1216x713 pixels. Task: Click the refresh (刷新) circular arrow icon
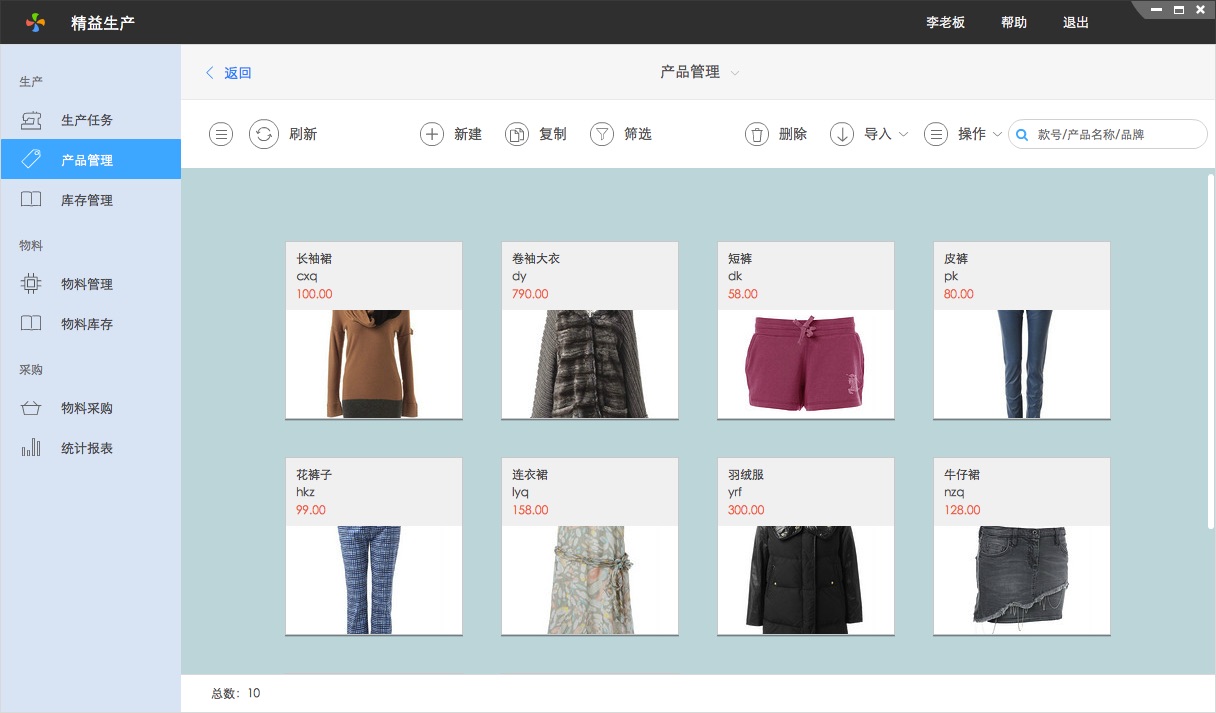263,134
